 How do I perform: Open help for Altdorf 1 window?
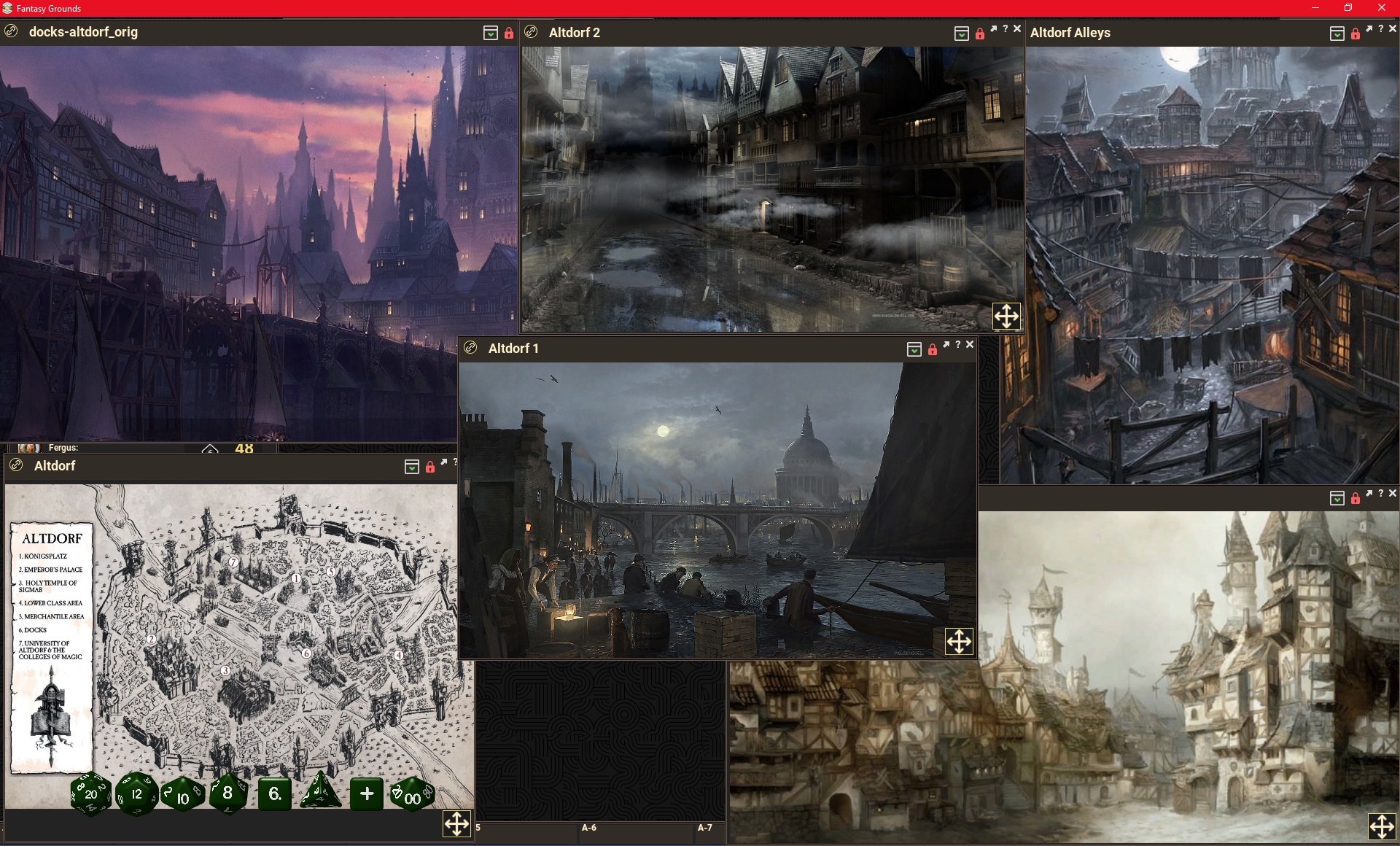(x=957, y=345)
